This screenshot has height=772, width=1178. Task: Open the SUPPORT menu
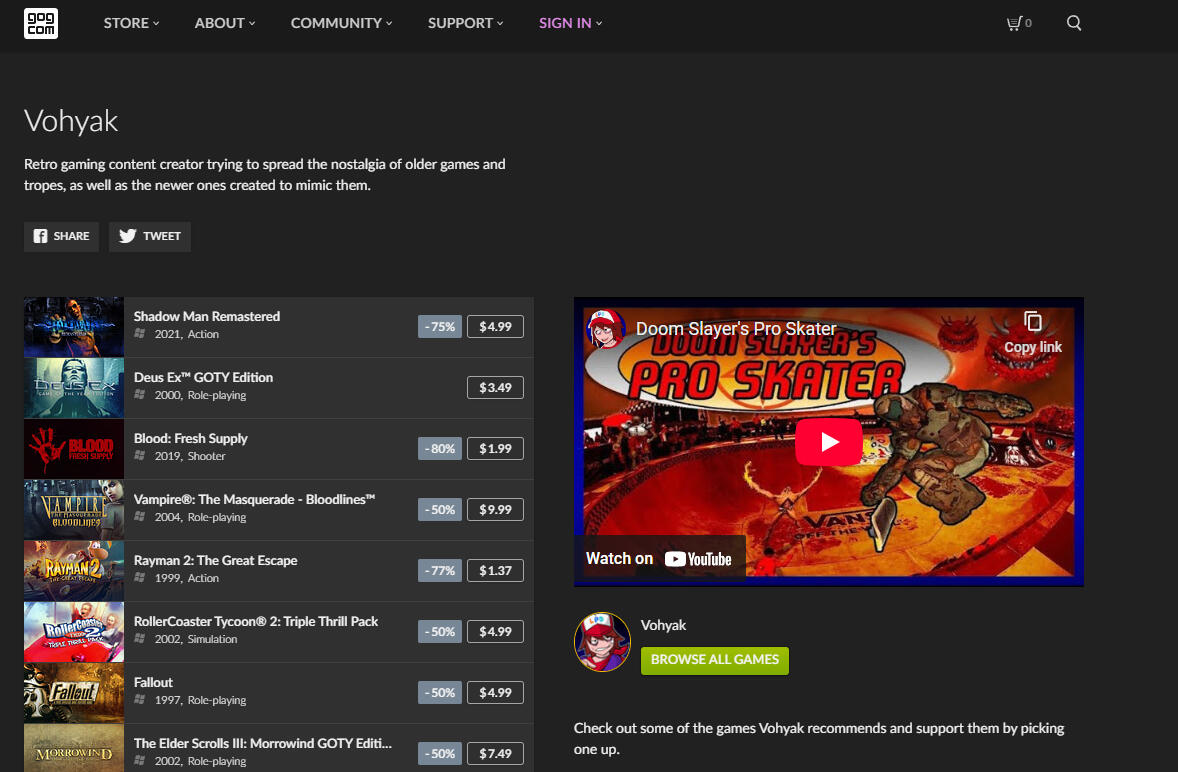click(465, 23)
